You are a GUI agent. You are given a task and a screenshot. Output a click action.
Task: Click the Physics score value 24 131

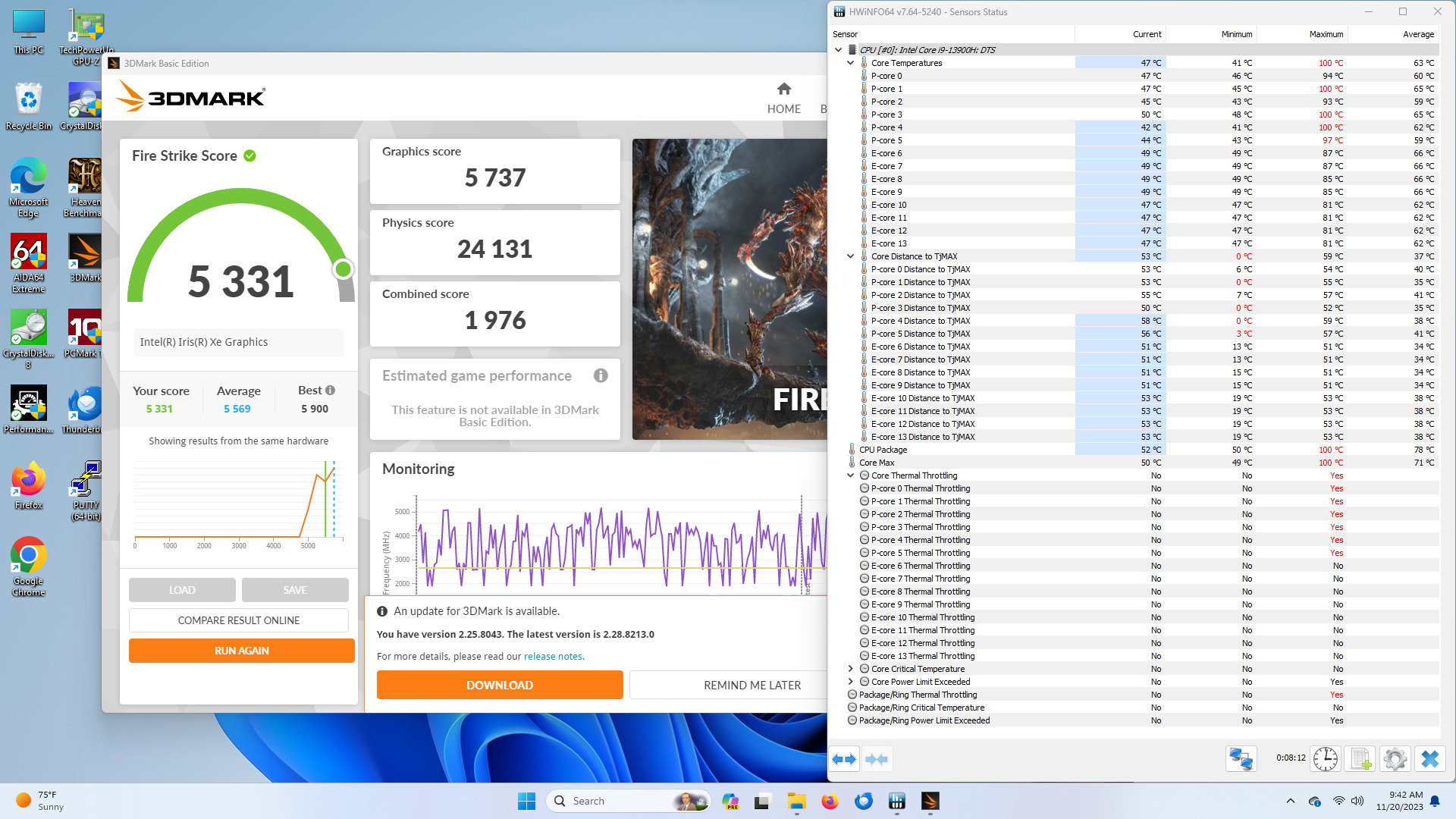tap(495, 249)
